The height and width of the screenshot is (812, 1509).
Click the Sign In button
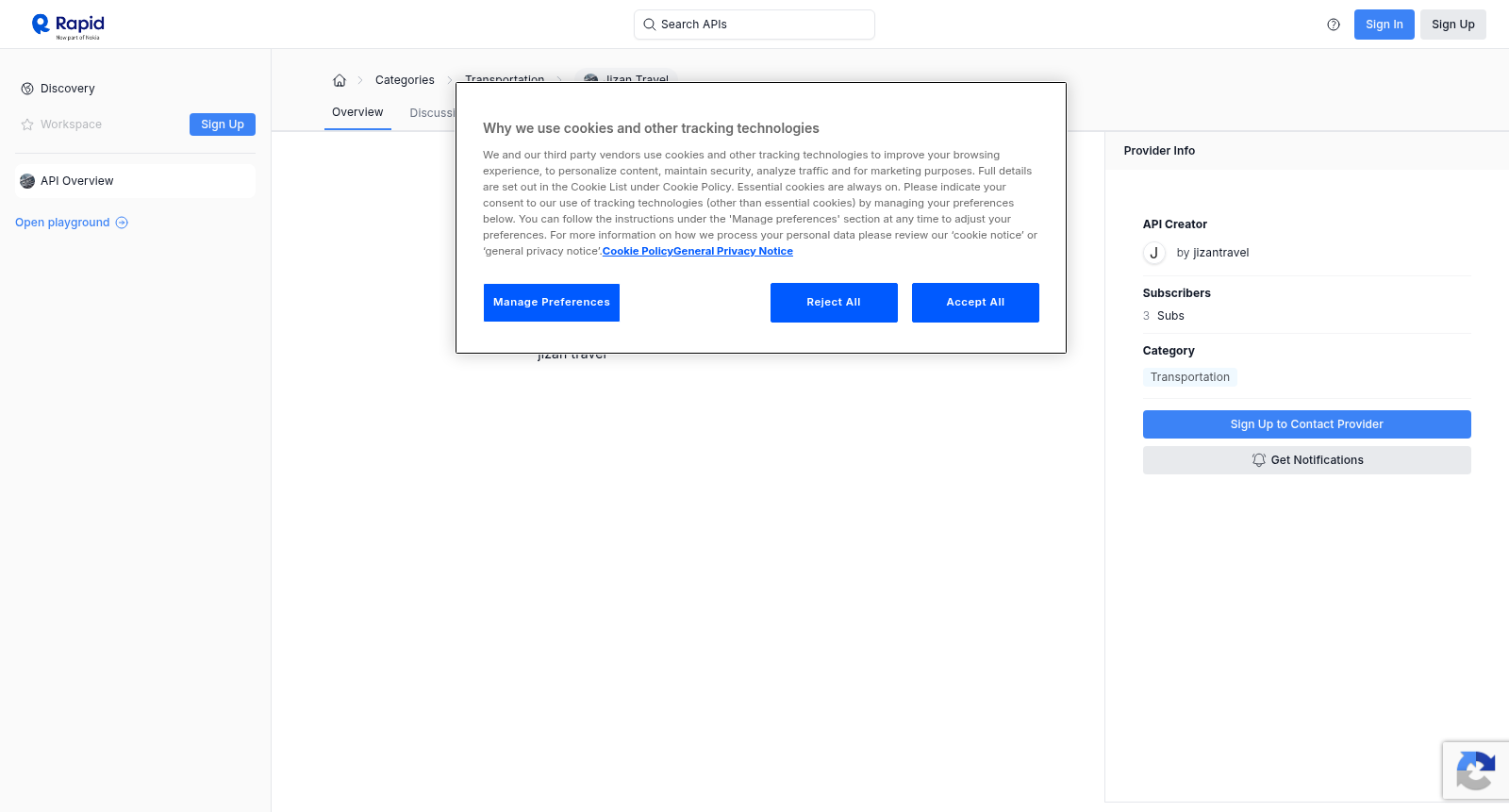pos(1384,25)
